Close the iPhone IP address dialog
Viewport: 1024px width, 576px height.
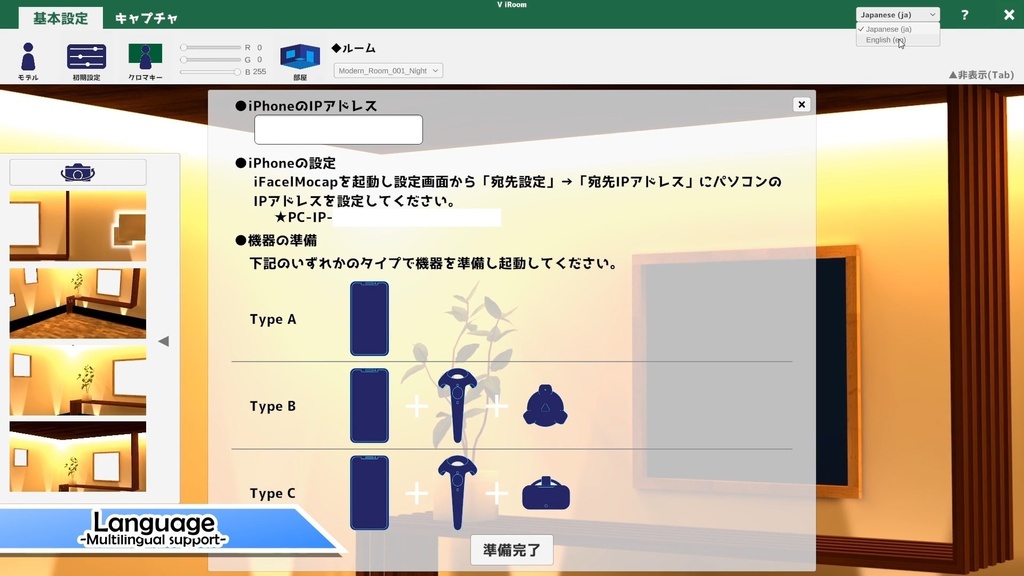pyautogui.click(x=800, y=104)
